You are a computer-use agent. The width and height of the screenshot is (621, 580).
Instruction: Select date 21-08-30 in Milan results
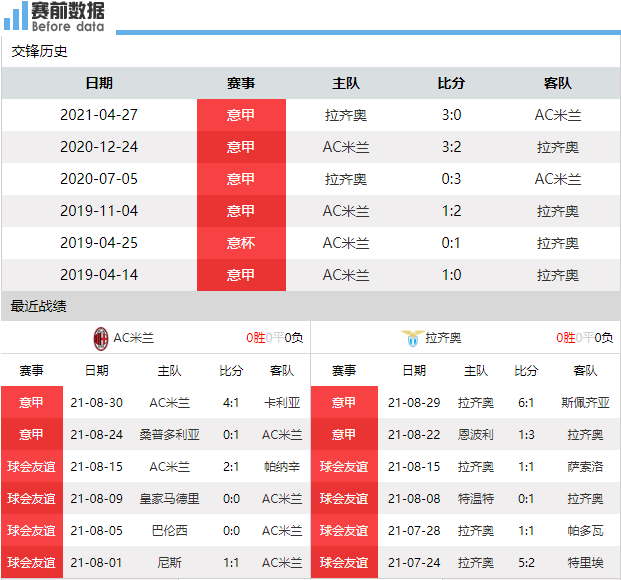pyautogui.click(x=97, y=403)
